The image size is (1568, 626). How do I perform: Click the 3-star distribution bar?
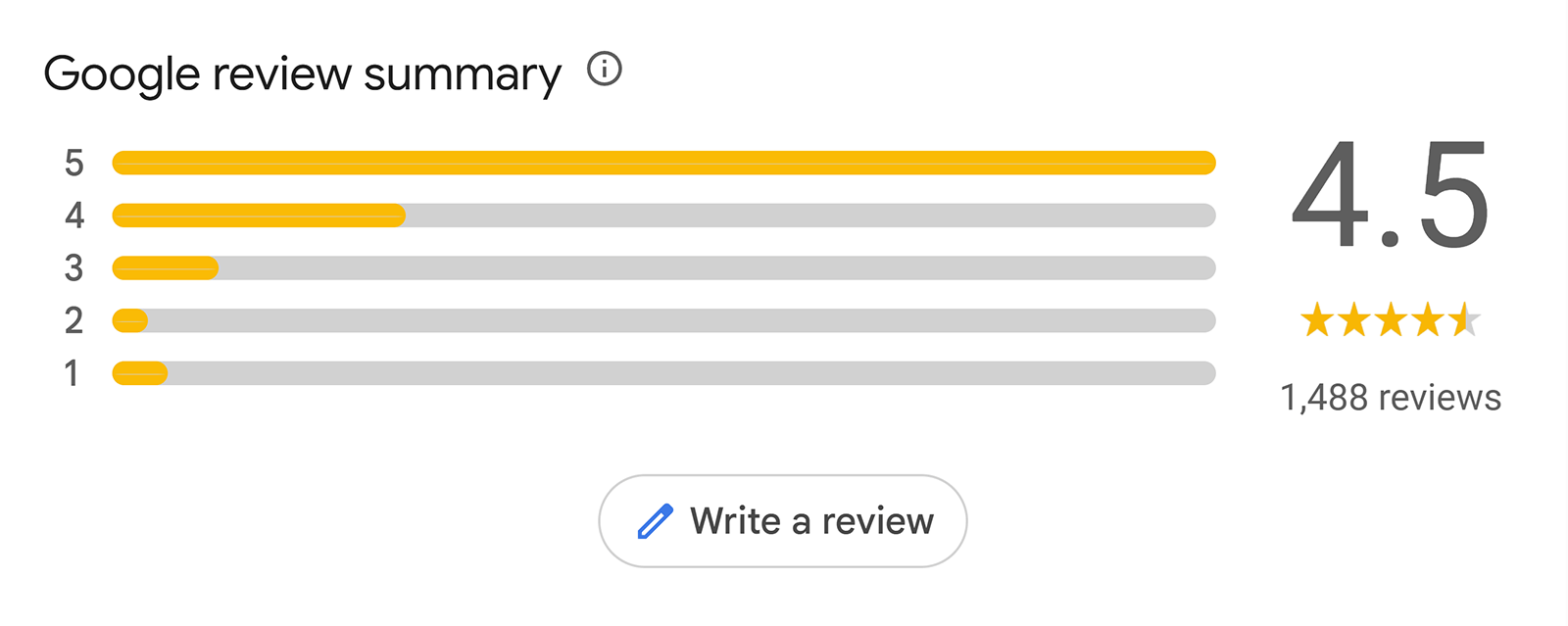click(663, 267)
